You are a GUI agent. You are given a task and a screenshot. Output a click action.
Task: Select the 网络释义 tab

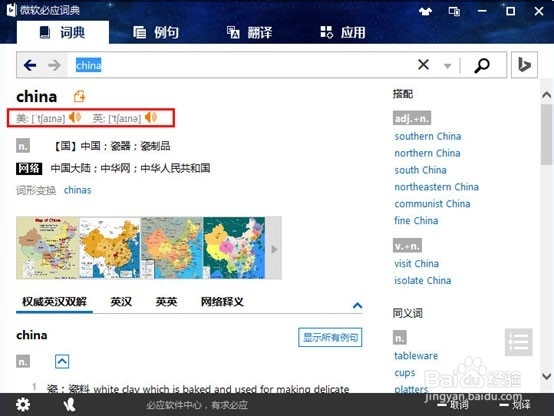click(222, 302)
